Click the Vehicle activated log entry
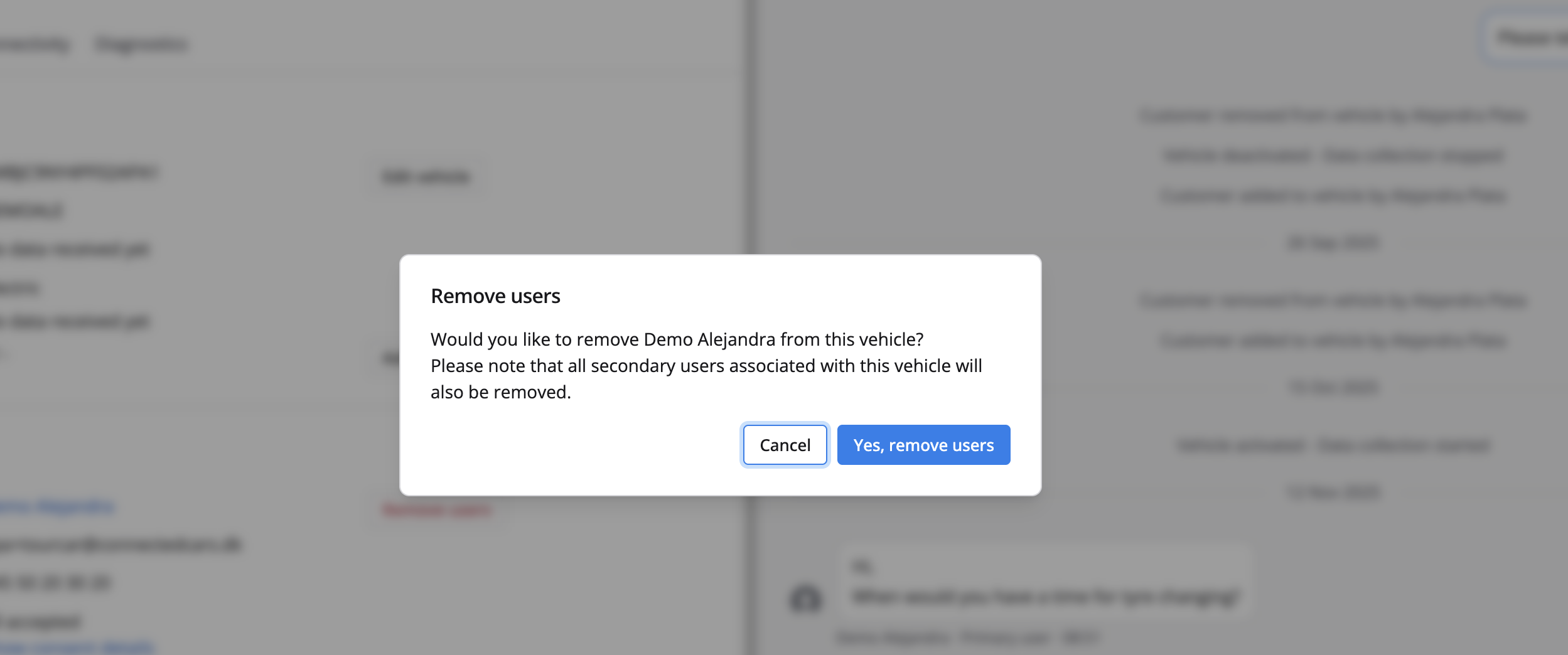 click(1333, 445)
